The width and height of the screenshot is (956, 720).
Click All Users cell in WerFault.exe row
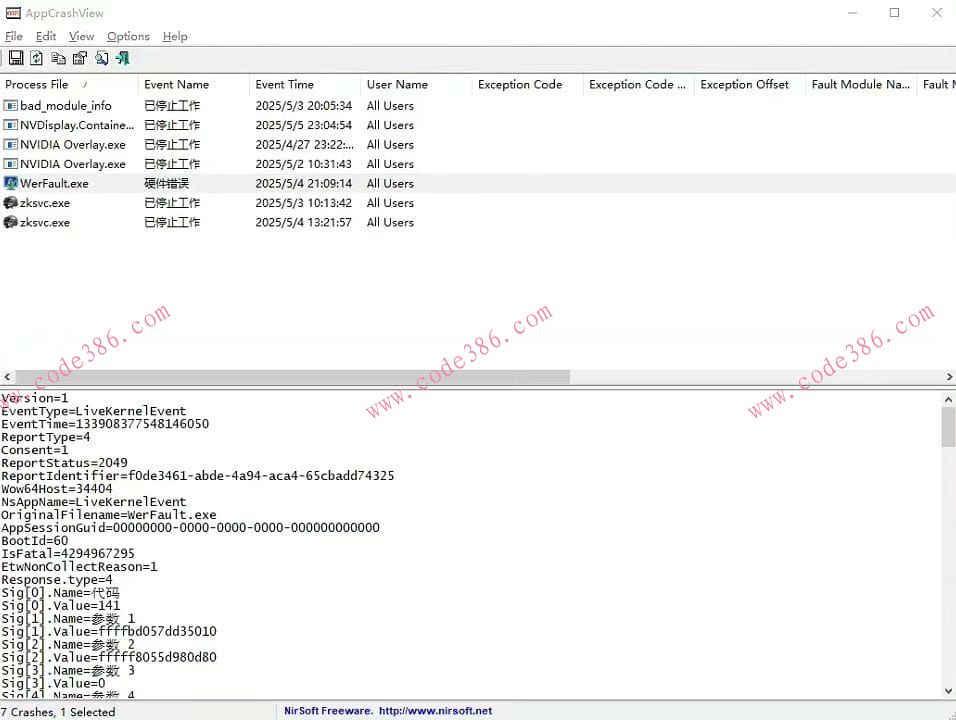pos(390,184)
